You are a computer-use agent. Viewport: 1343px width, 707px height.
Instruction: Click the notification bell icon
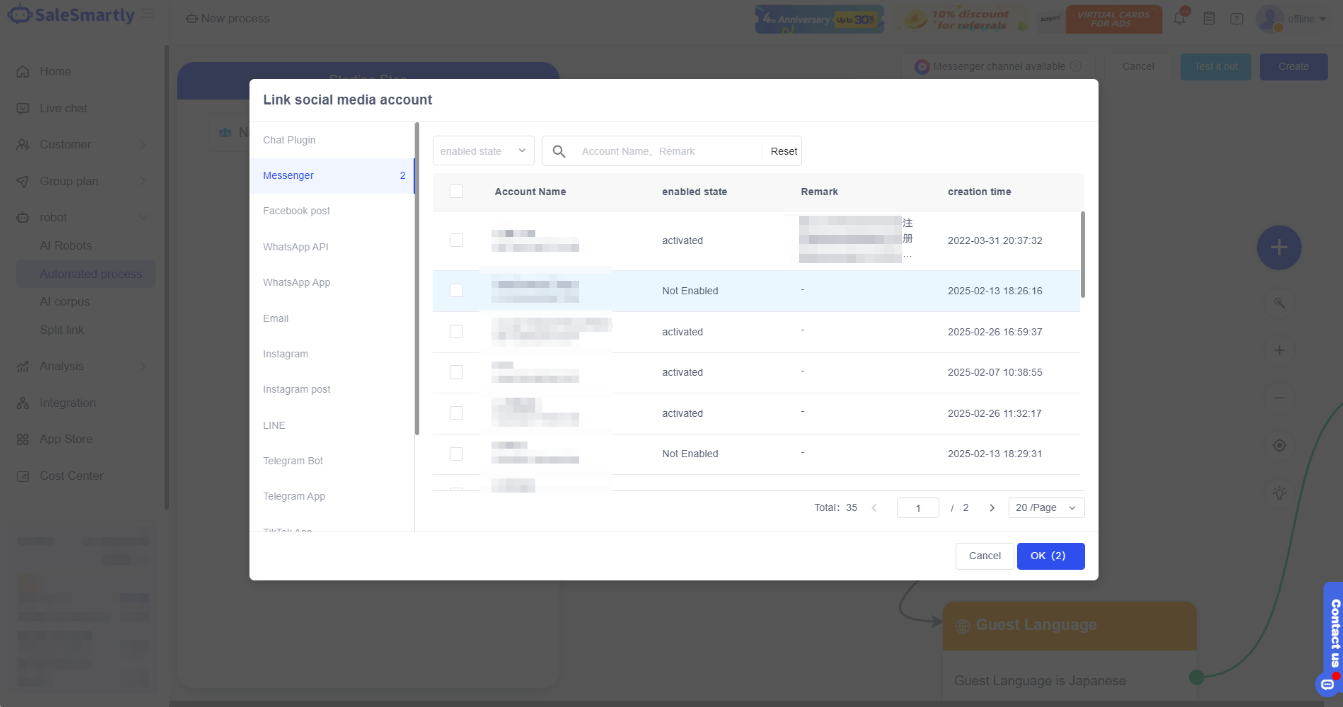[1180, 18]
